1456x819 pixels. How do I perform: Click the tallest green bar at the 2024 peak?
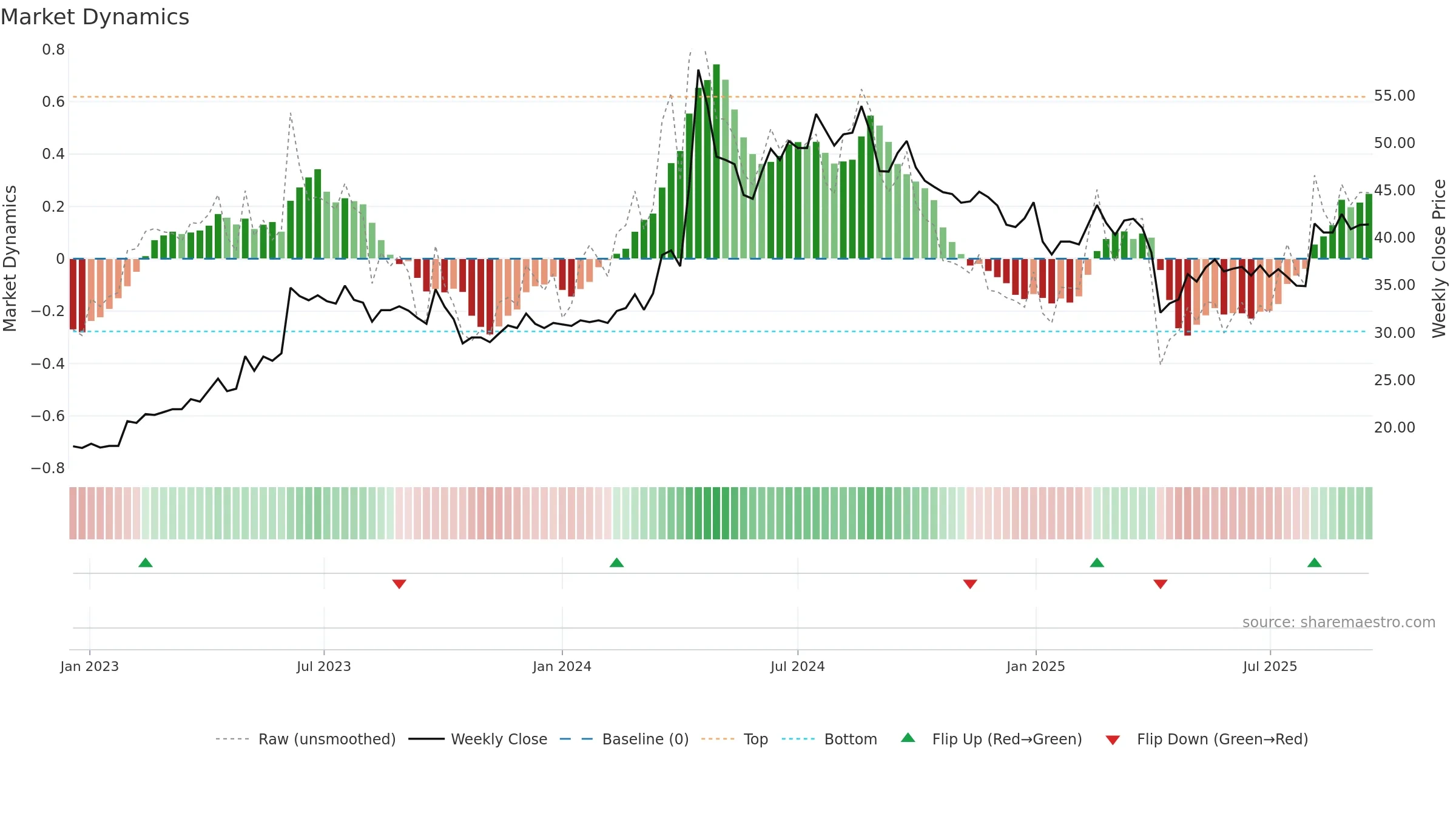click(x=716, y=161)
